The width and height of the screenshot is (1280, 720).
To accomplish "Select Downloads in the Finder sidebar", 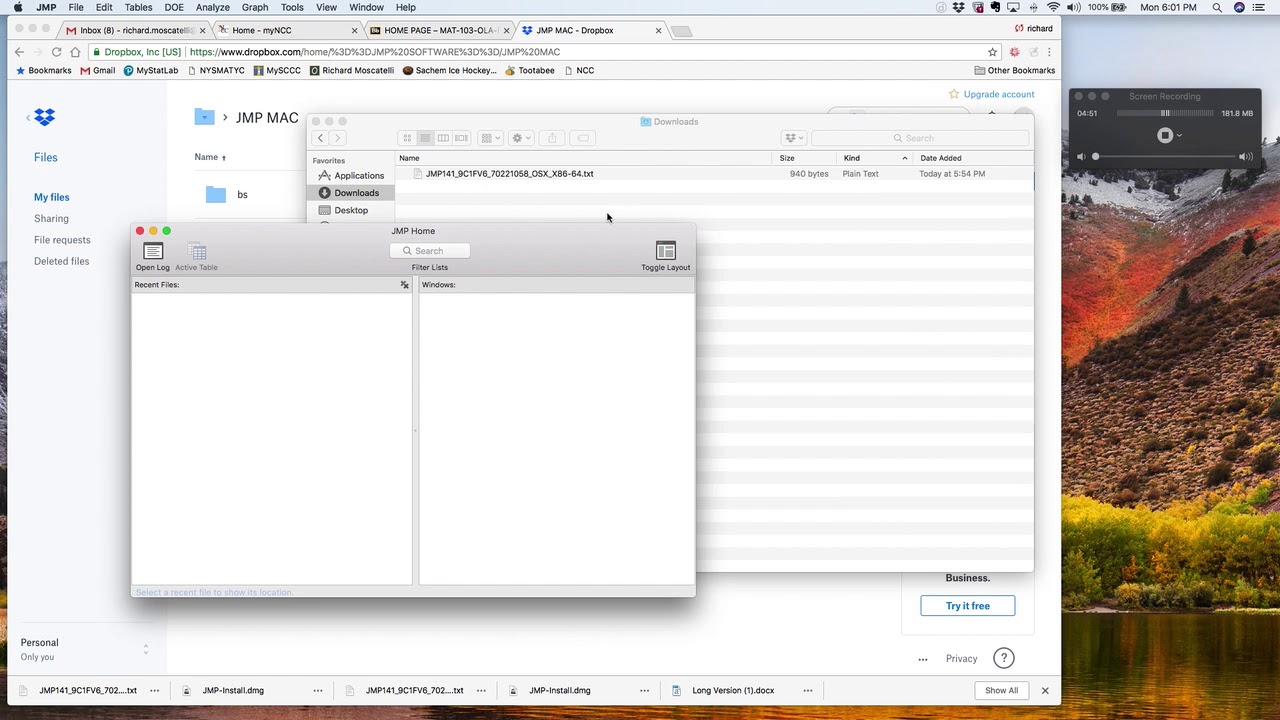I will coord(356,192).
